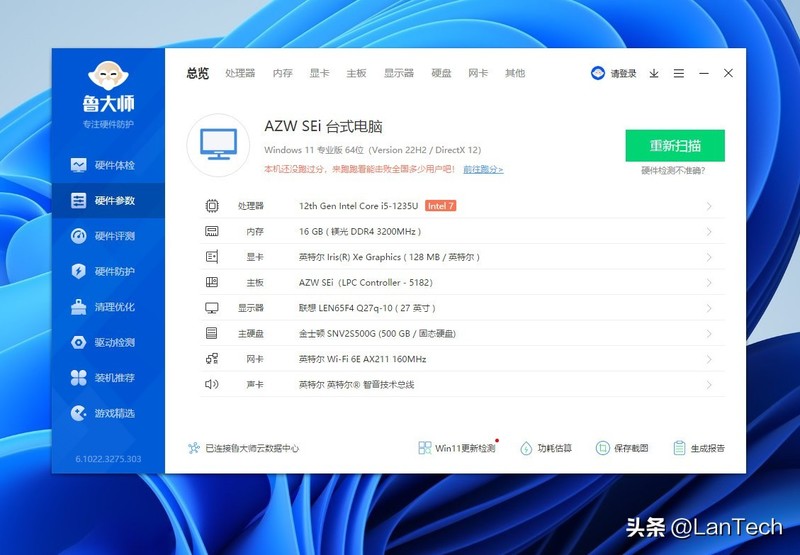Expand the 内存 row chevron
Viewport: 800px width, 555px height.
coord(709,232)
